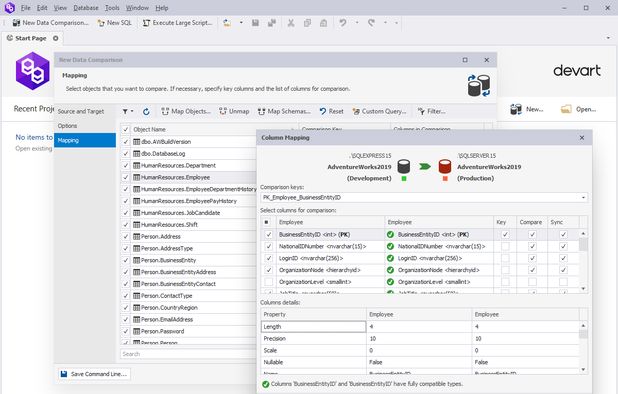
Task: Open the document tabs list dropdown arrow
Action: pos(608,38)
